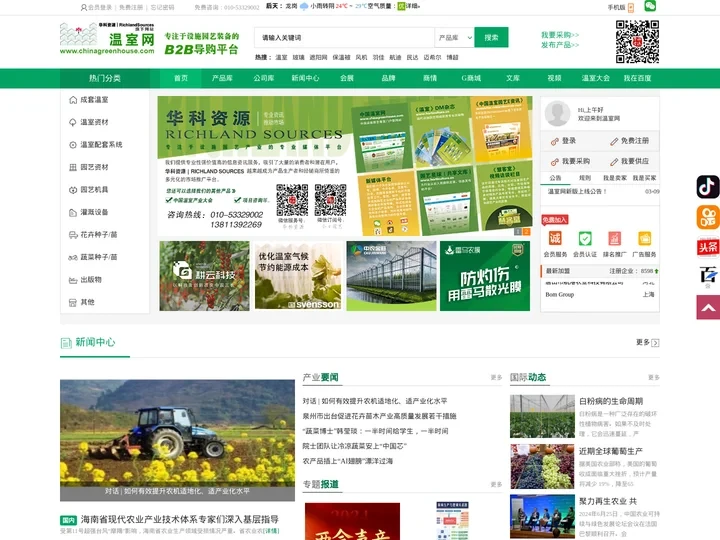Click the 免费加入 red badge
Viewport: 720px width, 540px height.
coord(555,219)
